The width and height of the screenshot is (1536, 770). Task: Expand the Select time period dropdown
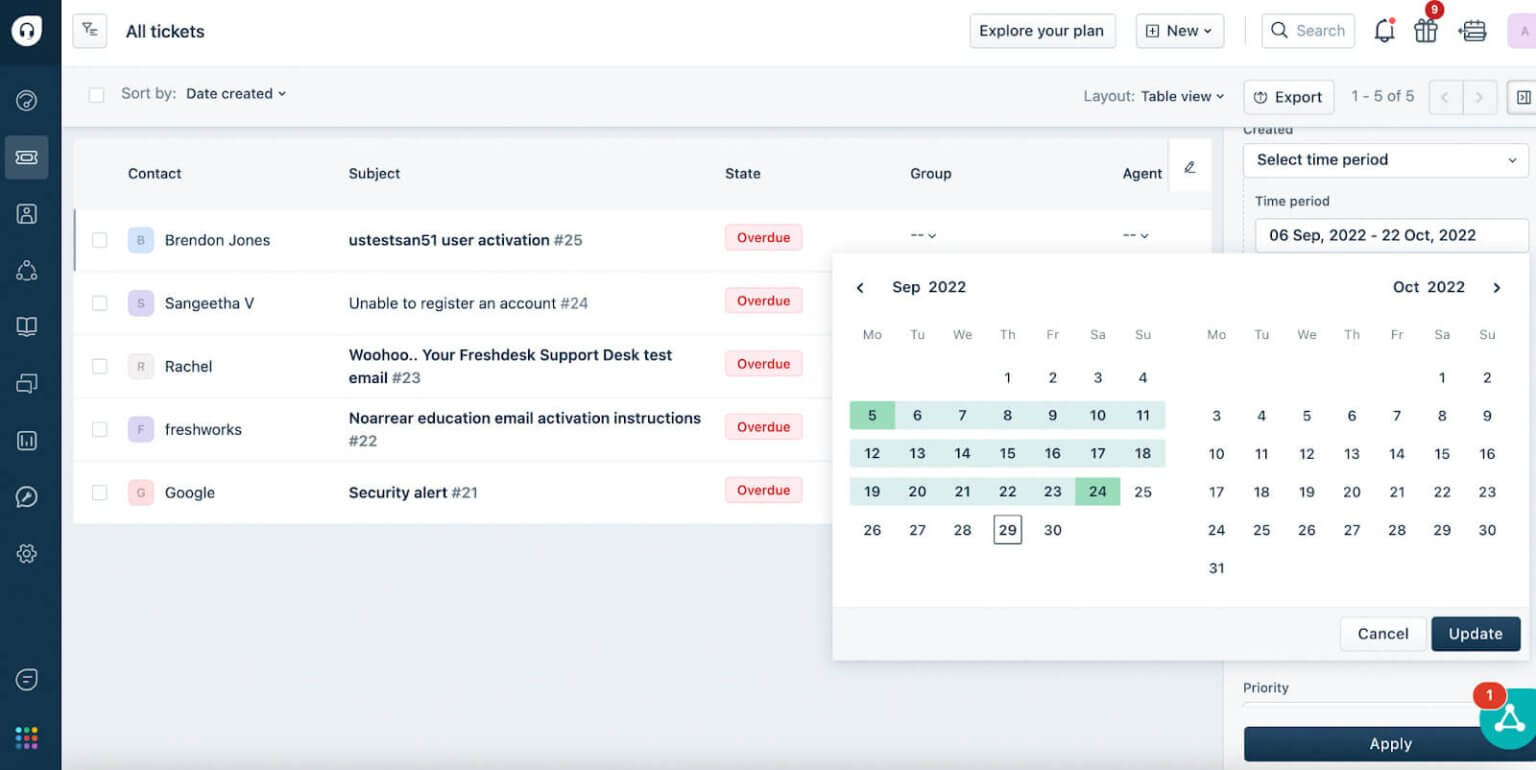pyautogui.click(x=1385, y=160)
